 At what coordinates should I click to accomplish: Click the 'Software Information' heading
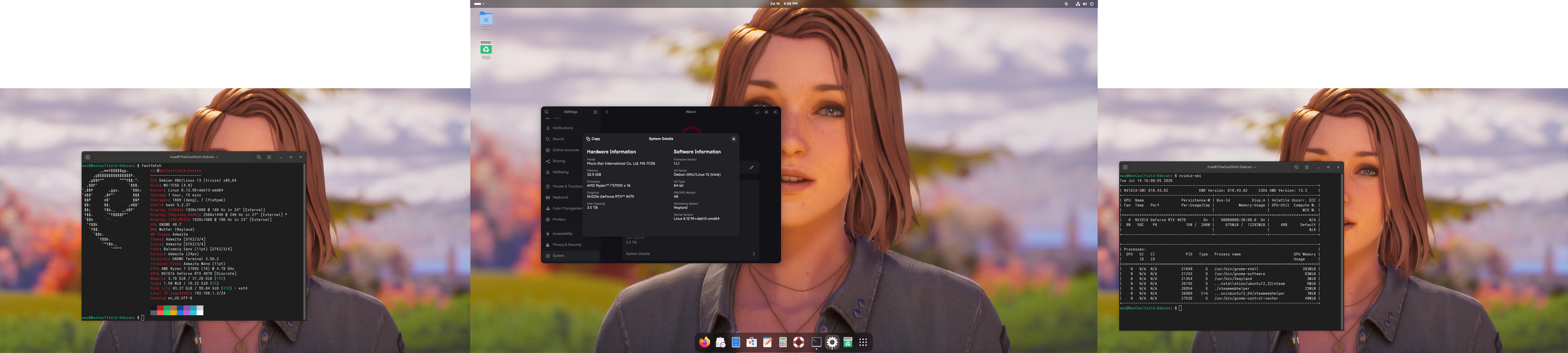(x=697, y=152)
